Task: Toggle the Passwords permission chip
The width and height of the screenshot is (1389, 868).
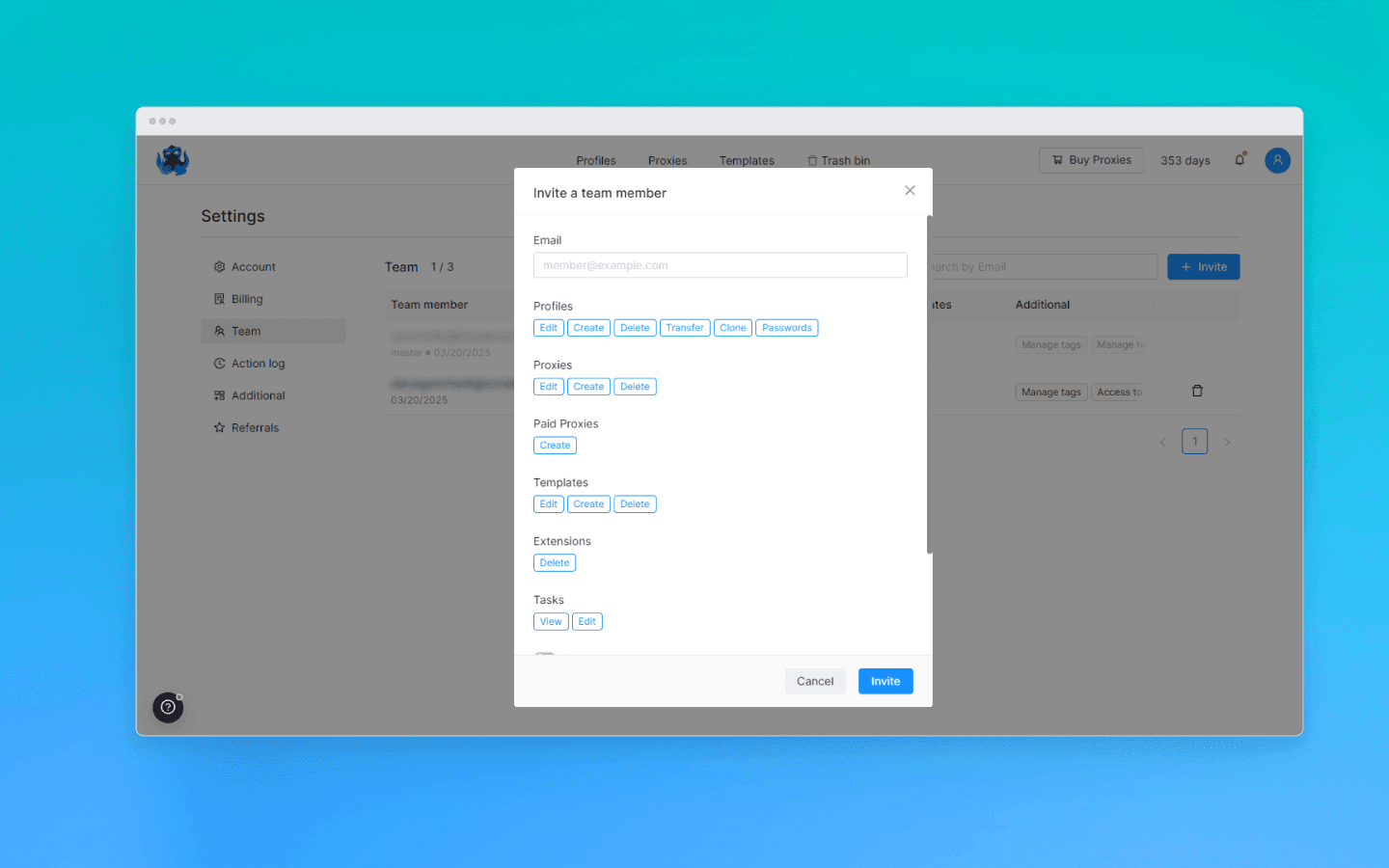Action: pos(786,327)
